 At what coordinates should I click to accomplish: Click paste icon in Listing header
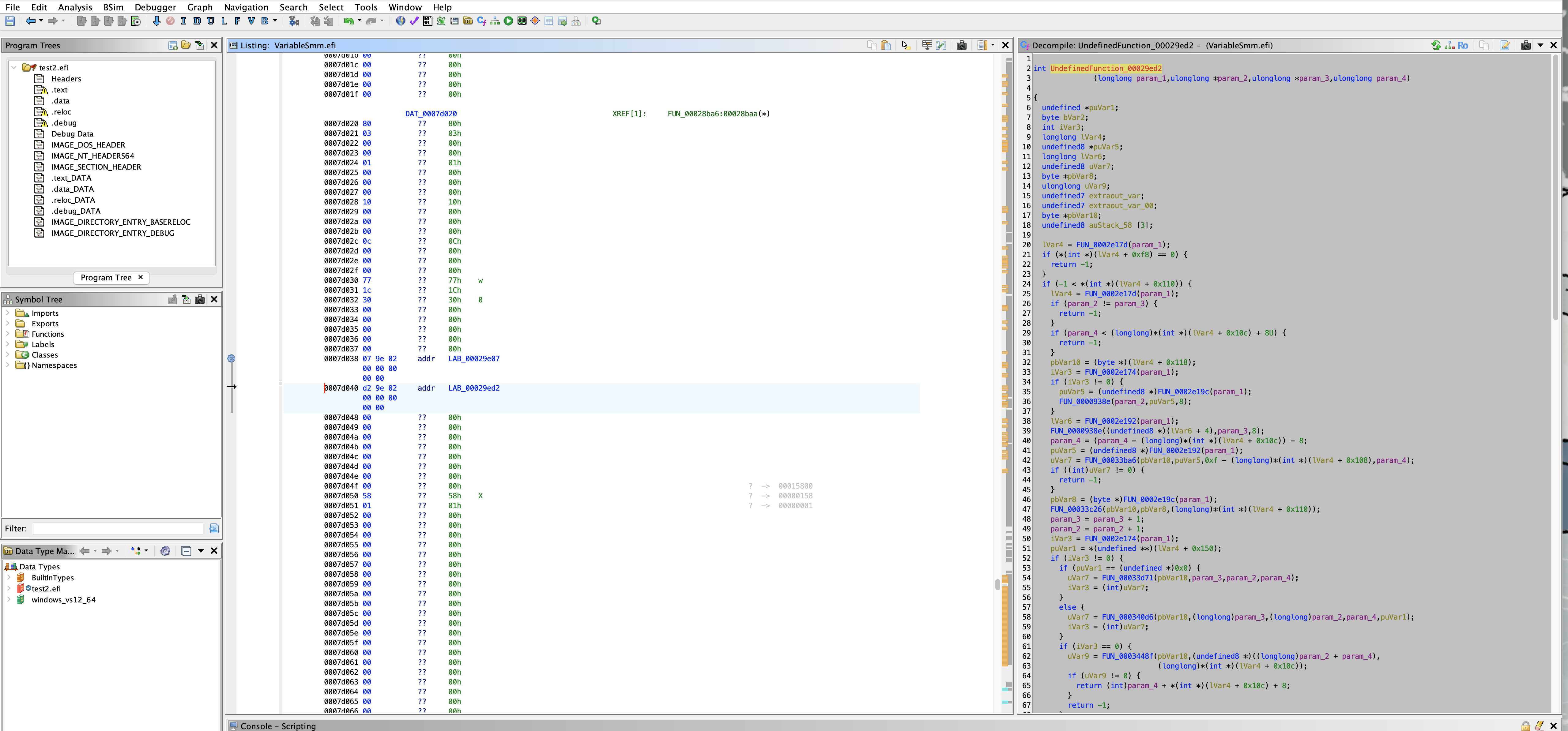pos(886,46)
